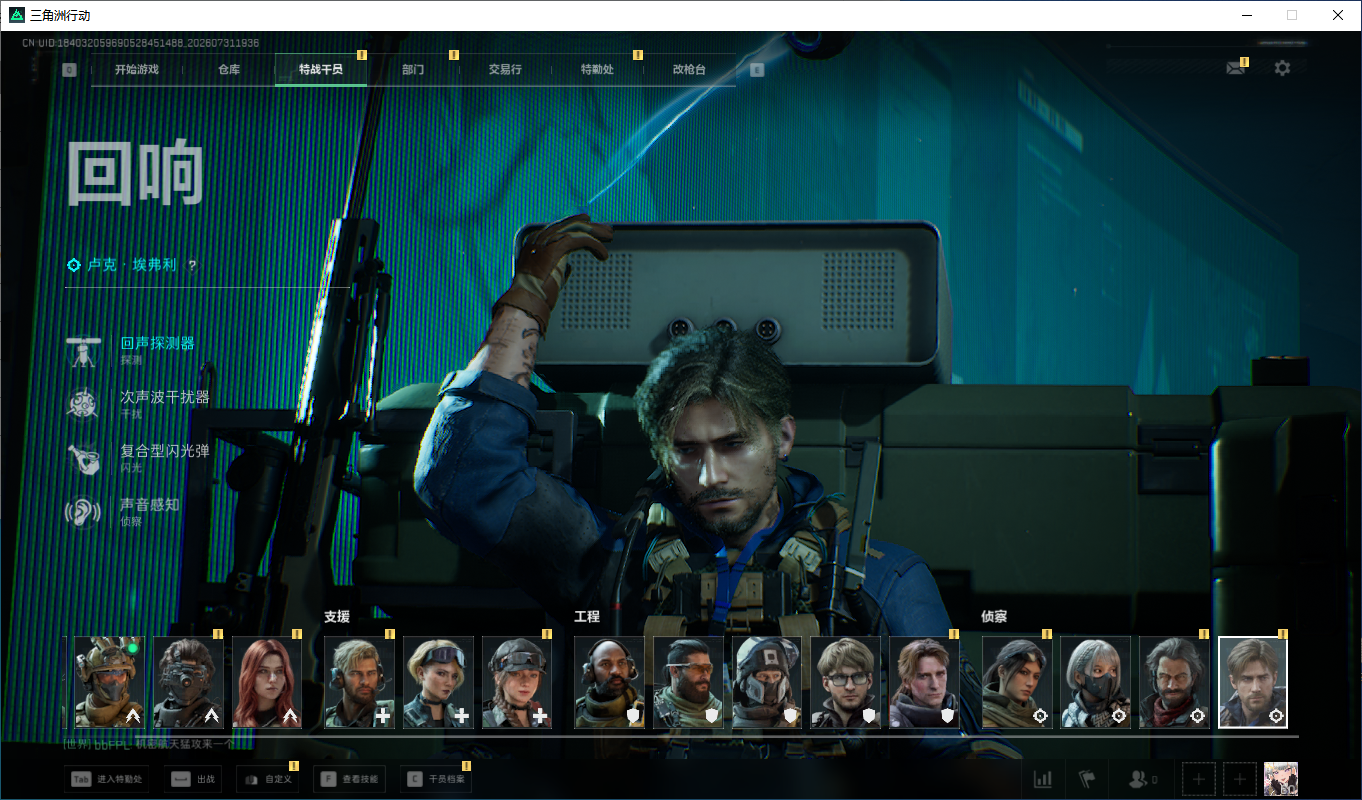The image size is (1362, 800).
Task: Select the dark-haired female recon operator
Action: tap(1017, 682)
